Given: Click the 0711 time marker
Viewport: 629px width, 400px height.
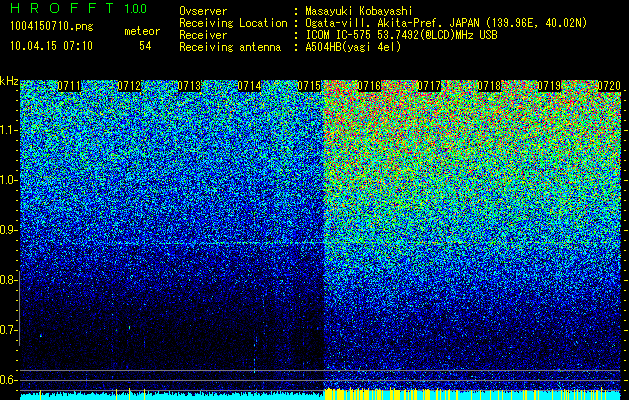Looking at the screenshot, I should pyautogui.click(x=69, y=86).
